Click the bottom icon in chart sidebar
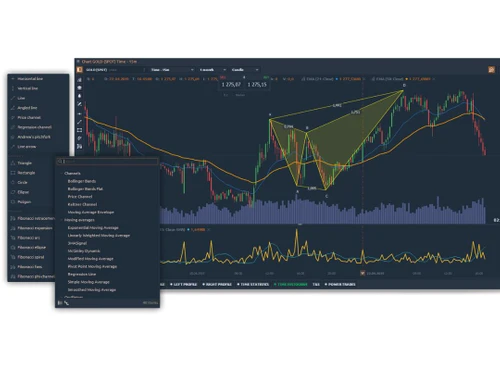The width and height of the screenshot is (500, 375). pyautogui.click(x=79, y=146)
